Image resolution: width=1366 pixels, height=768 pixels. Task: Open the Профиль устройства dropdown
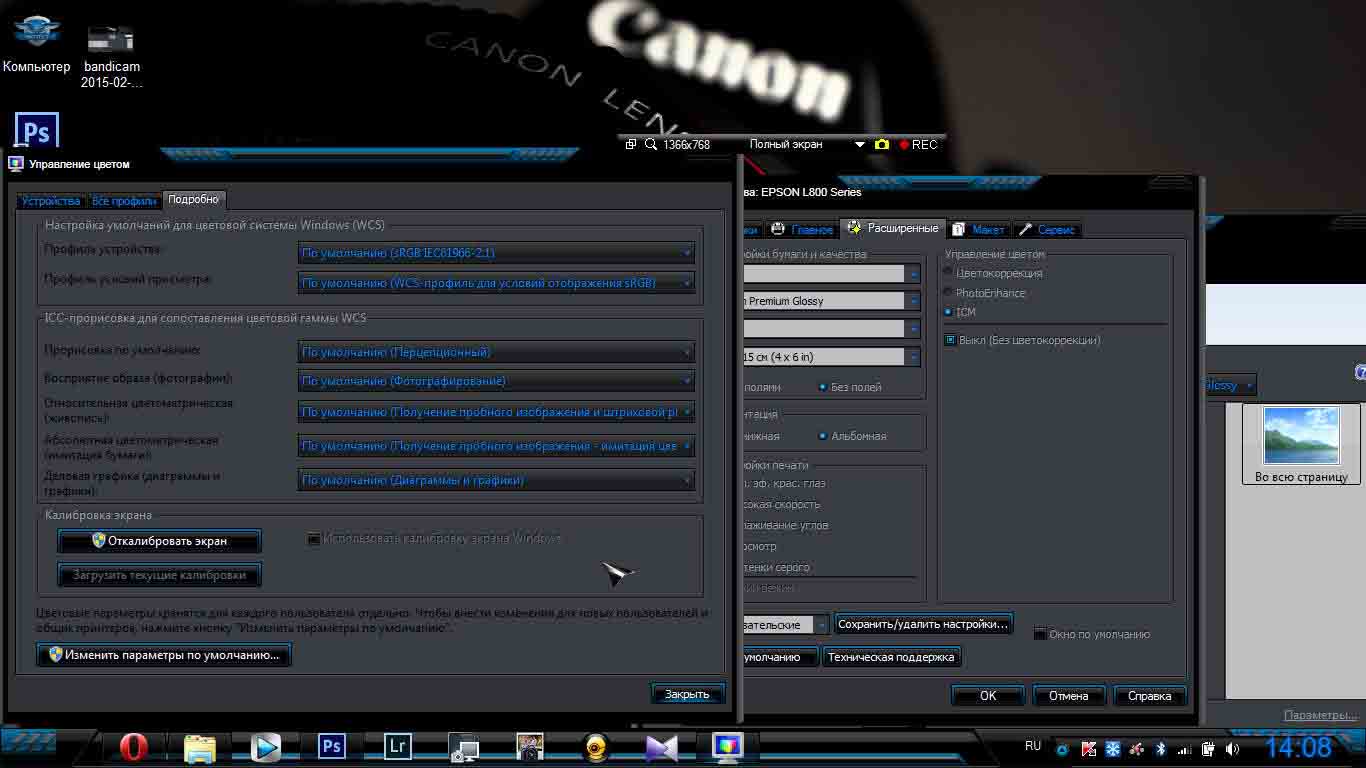[496, 254]
